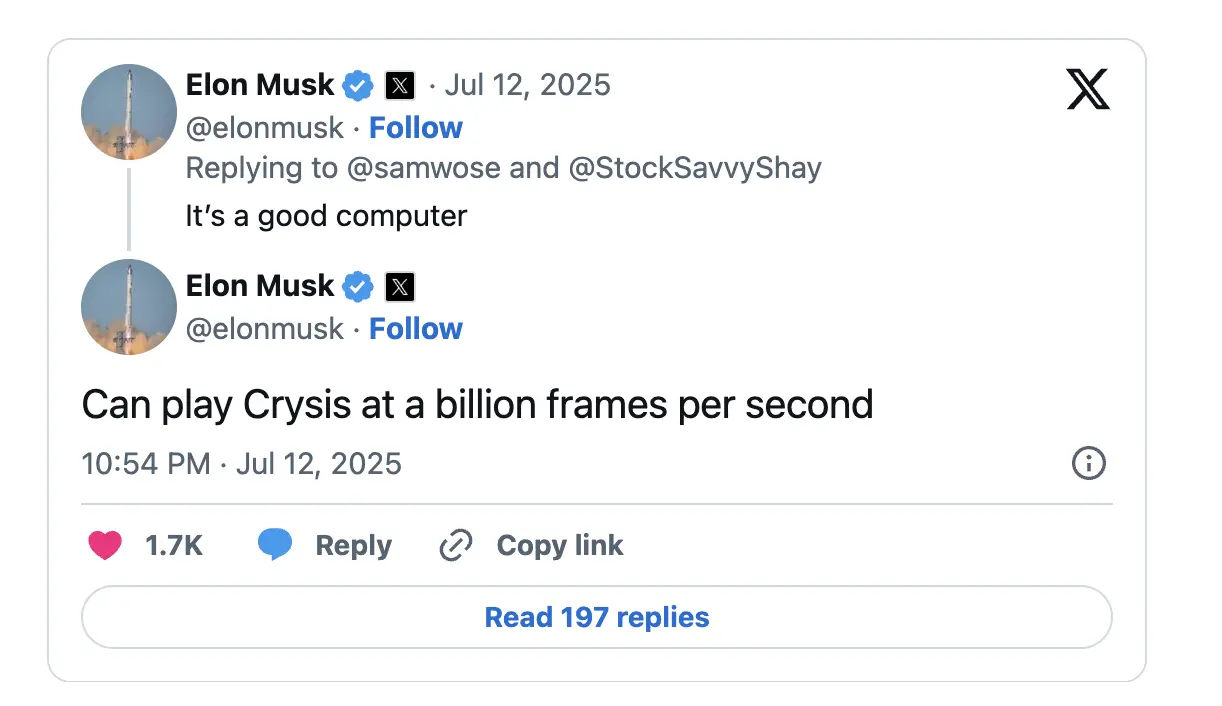Viewport: 1222px width, 706px height.
Task: Follow from the second tweet's Follow link
Action: point(416,329)
